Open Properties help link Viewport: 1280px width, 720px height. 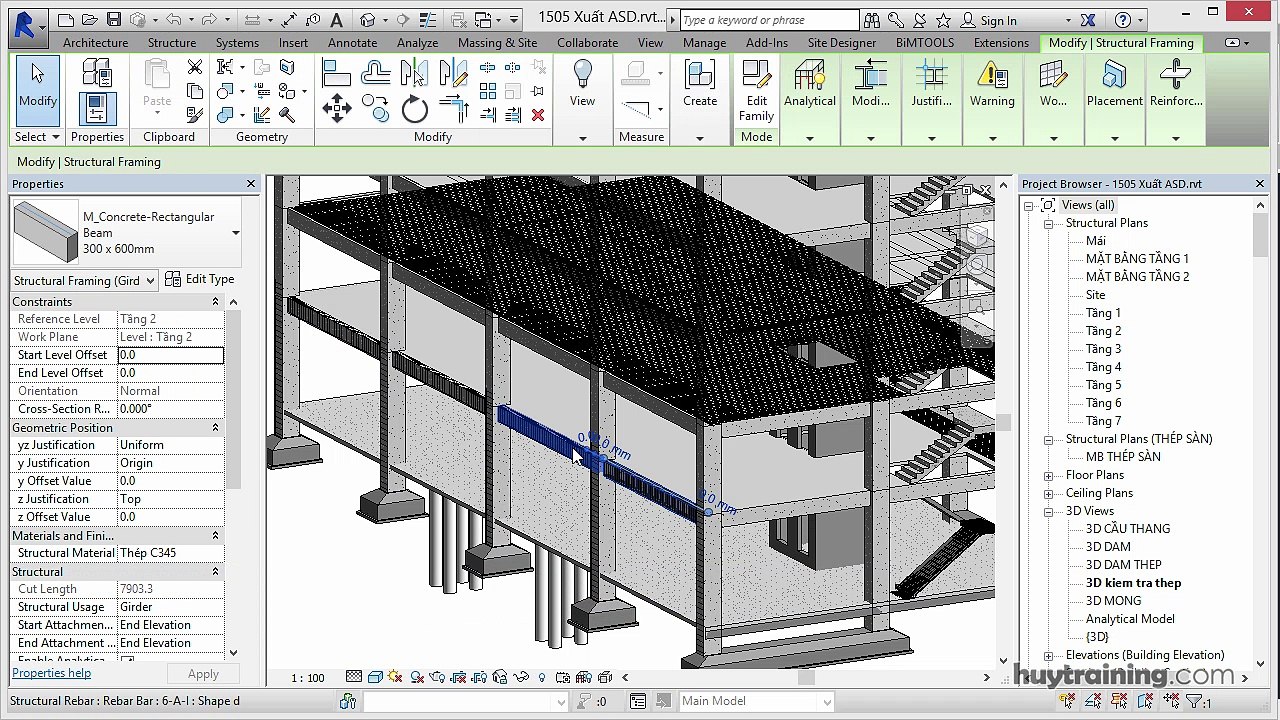52,673
